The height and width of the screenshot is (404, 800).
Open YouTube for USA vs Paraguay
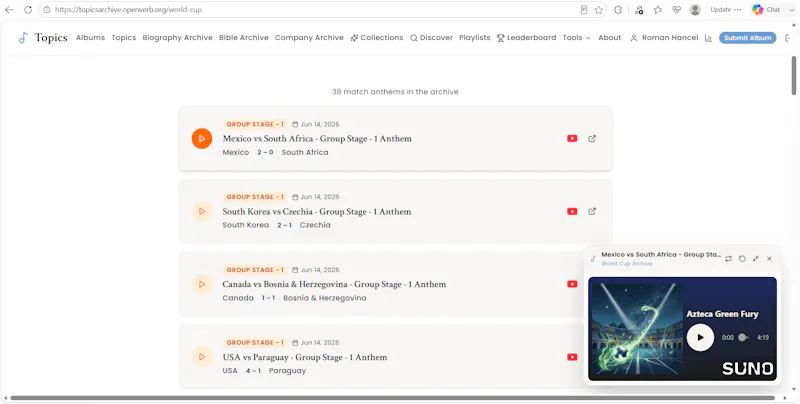pos(572,357)
